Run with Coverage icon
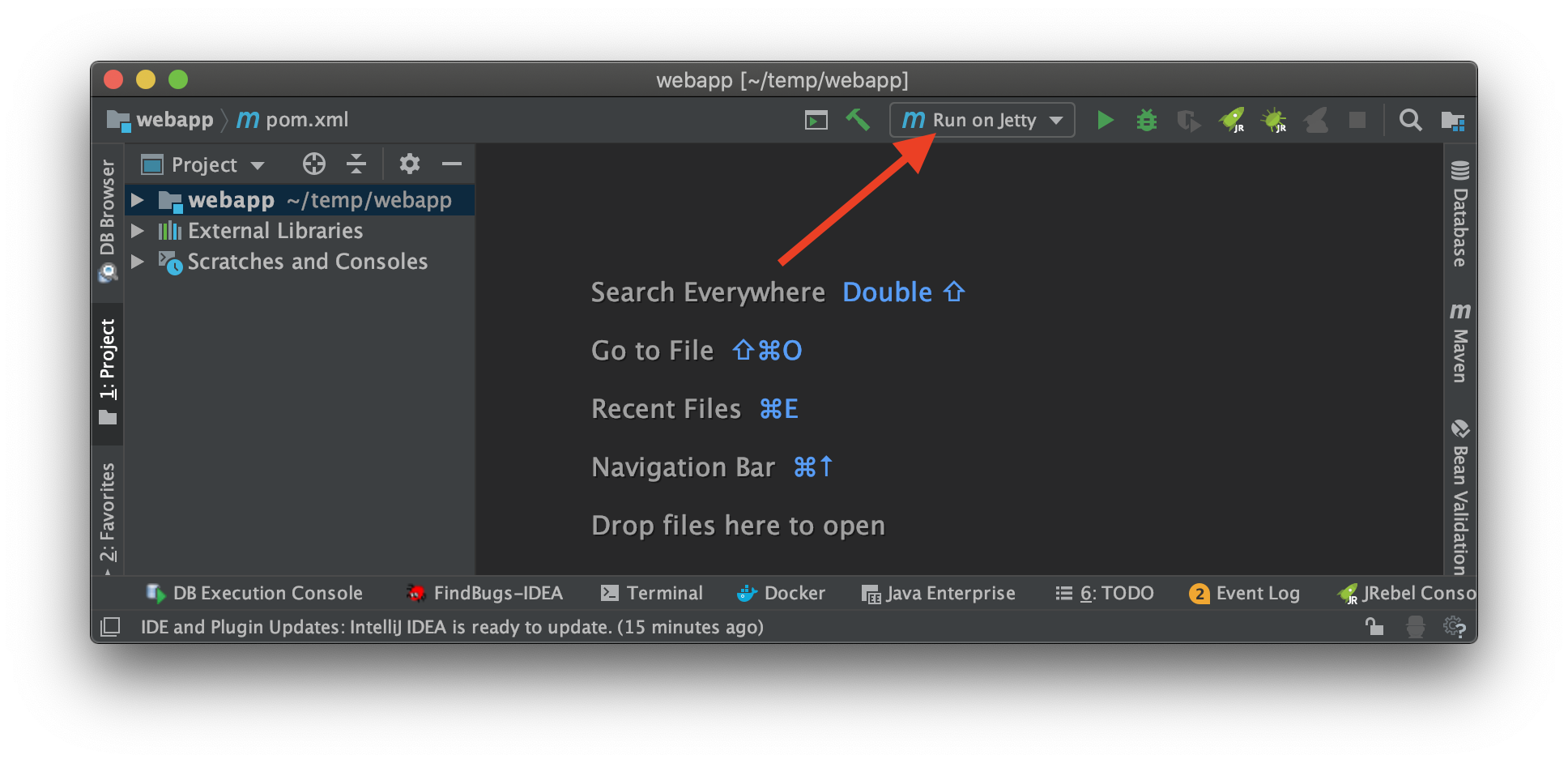This screenshot has height=763, width=1568. pyautogui.click(x=1188, y=120)
